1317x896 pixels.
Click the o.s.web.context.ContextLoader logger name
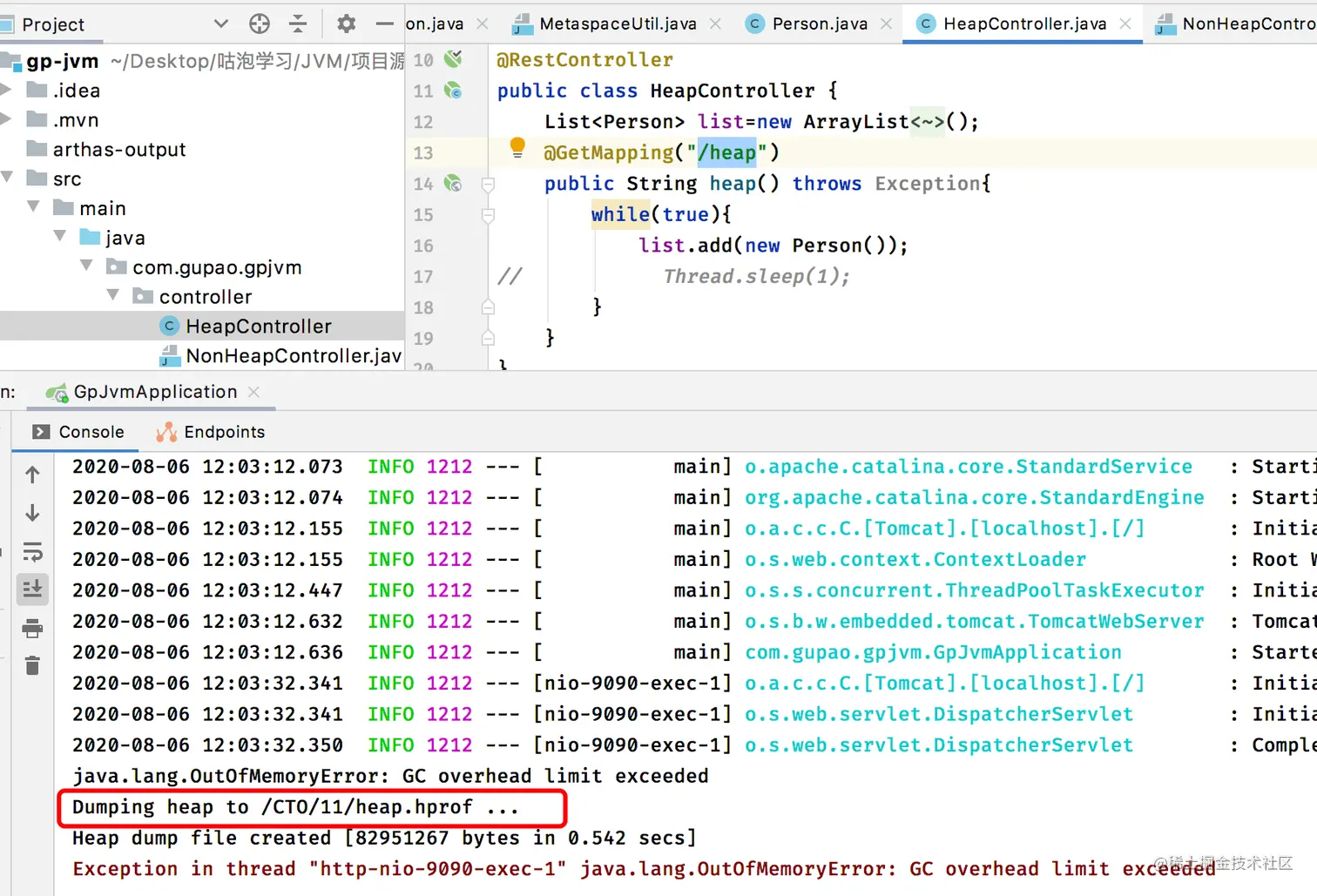click(915, 560)
